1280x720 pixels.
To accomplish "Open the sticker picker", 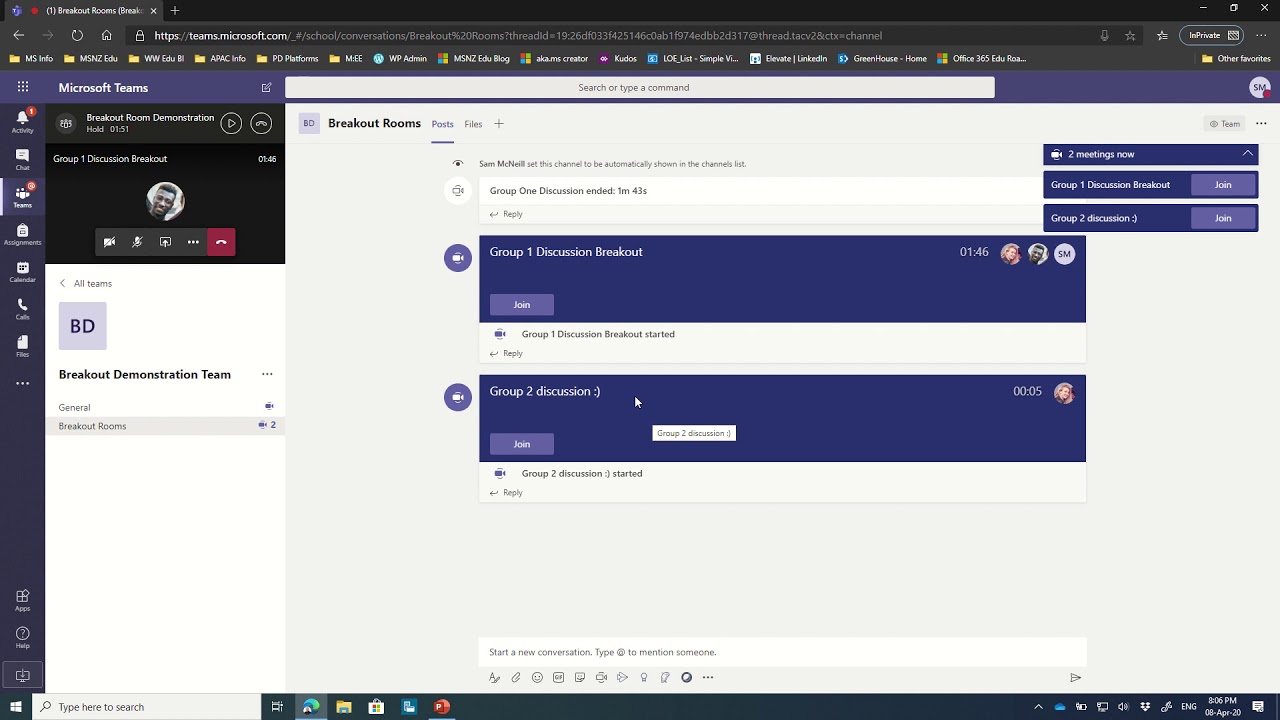I will pos(580,678).
